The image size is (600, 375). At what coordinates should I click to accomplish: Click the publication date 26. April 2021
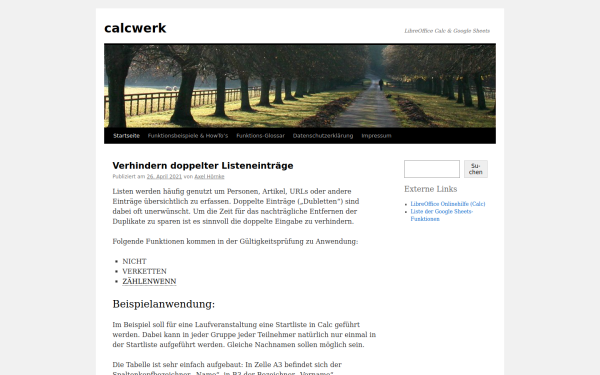pyautogui.click(x=164, y=177)
